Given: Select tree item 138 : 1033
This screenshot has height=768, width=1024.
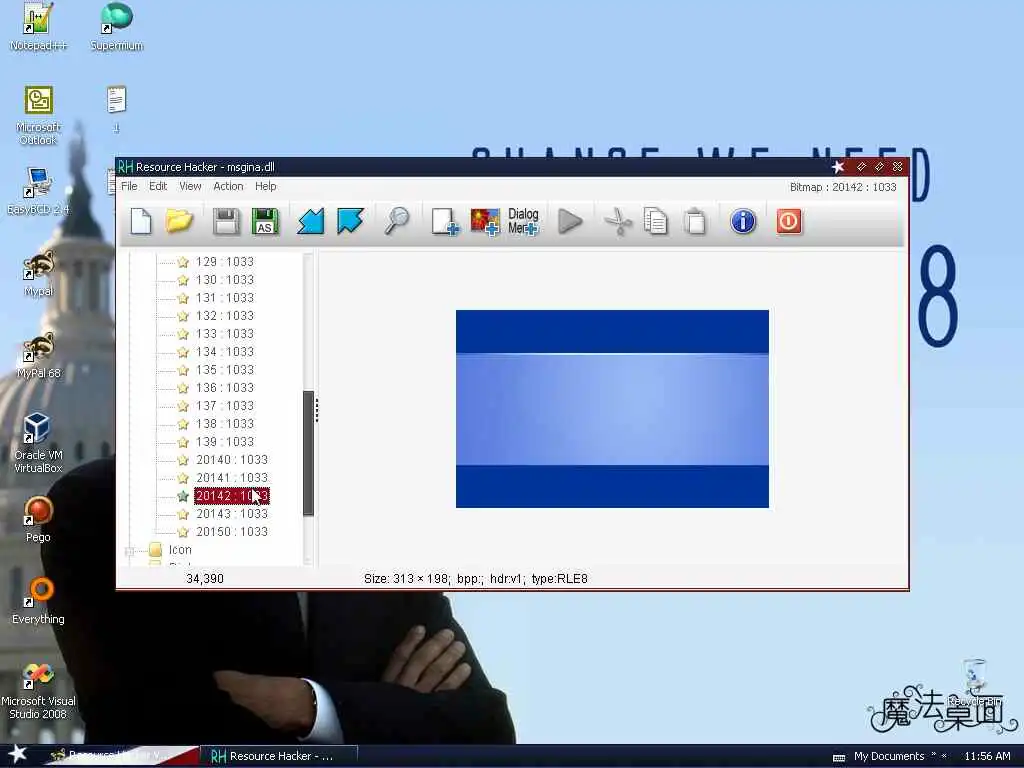Looking at the screenshot, I should [225, 424].
